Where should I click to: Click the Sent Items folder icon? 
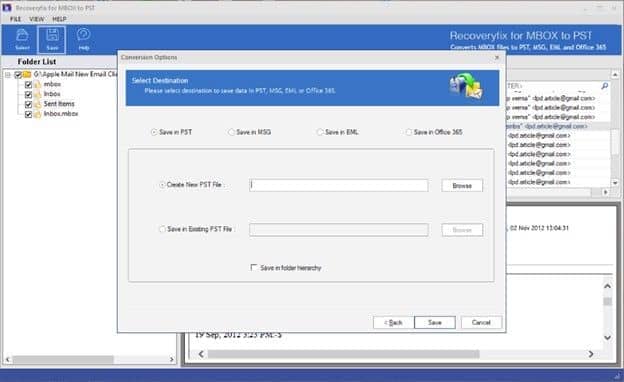(x=37, y=104)
